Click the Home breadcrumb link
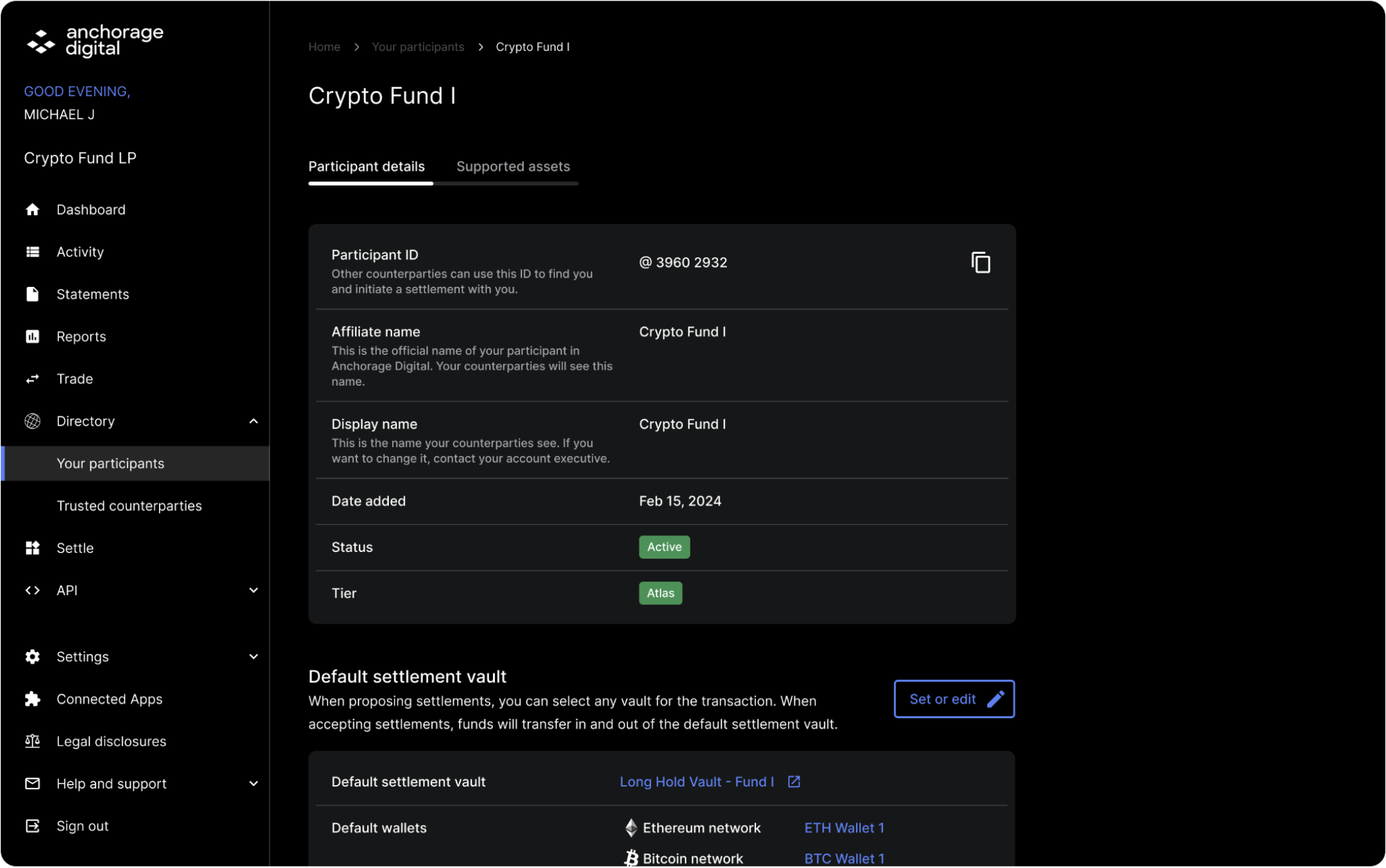Viewport: 1386px width, 868px height. click(325, 47)
